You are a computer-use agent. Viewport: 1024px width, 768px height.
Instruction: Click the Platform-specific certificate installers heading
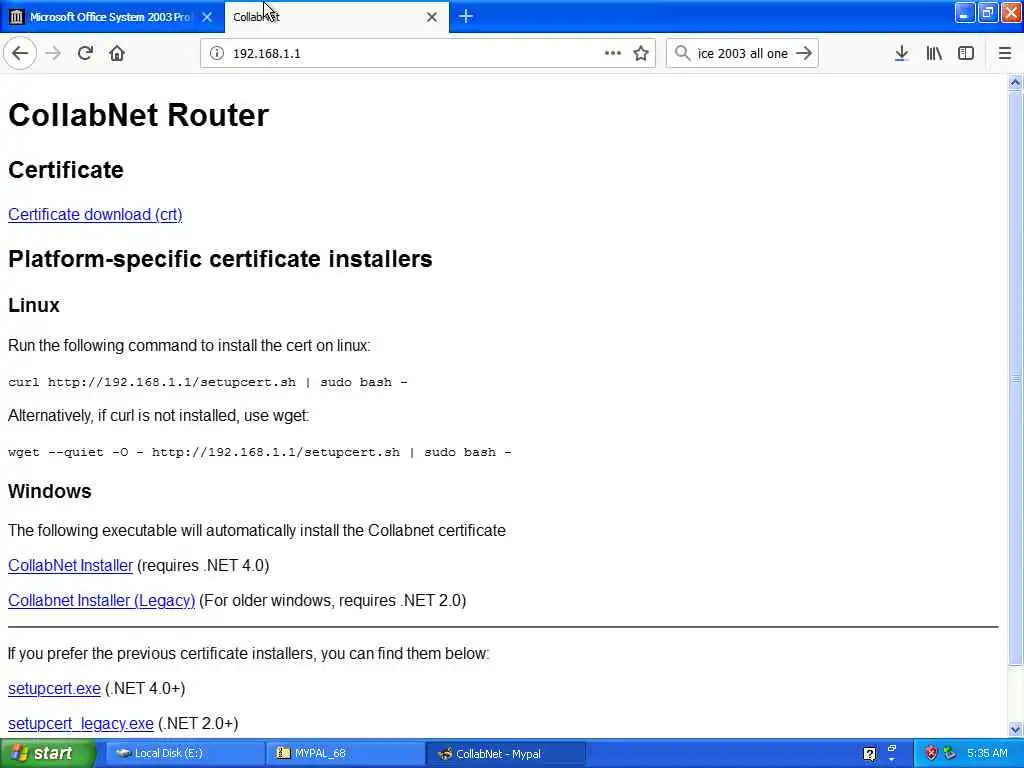(x=220, y=259)
